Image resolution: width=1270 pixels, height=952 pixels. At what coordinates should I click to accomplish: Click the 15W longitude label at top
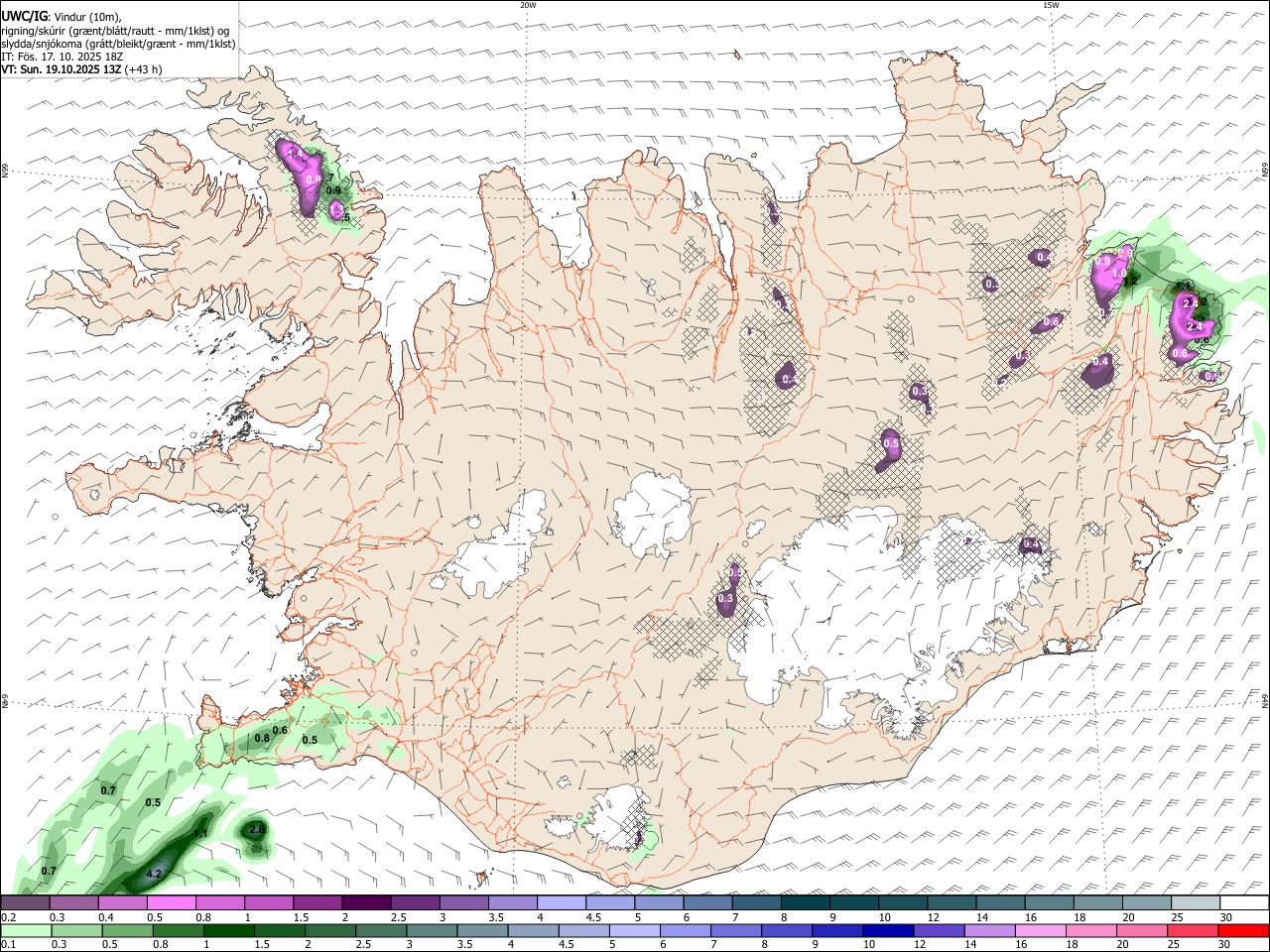pos(1051,5)
